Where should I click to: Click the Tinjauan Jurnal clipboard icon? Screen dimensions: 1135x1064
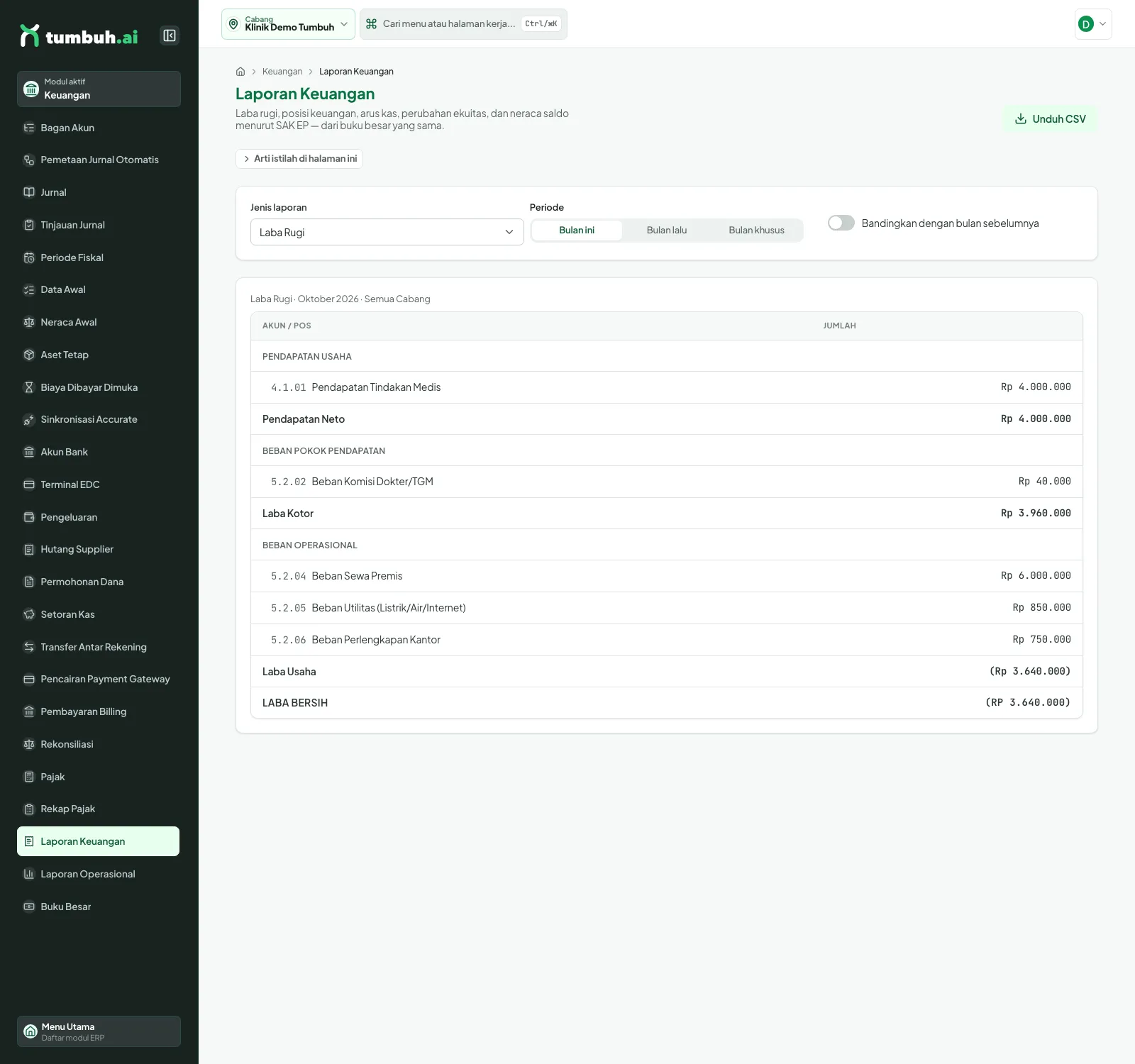(29, 225)
